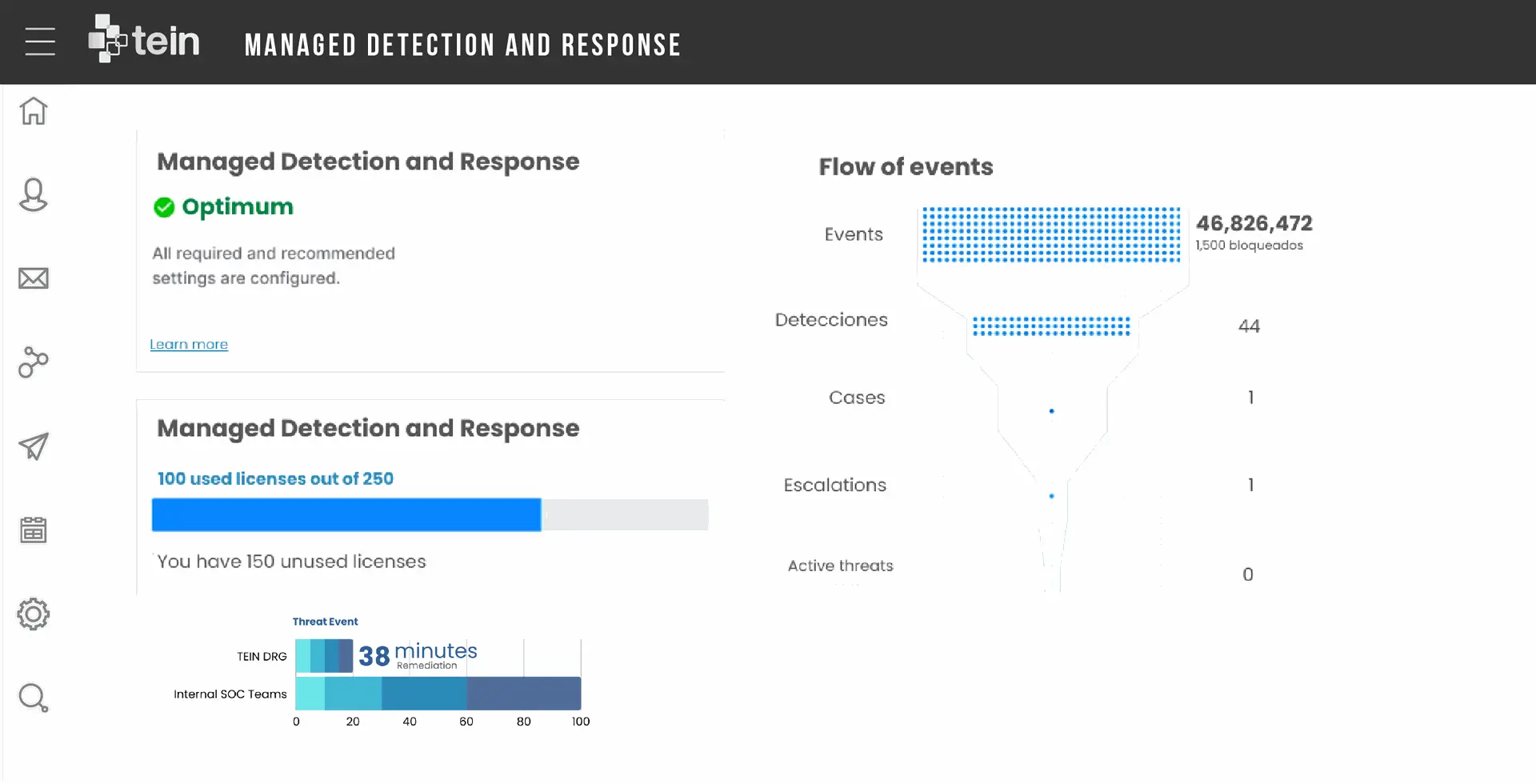
Task: Click the Internal SOC Teams bar
Action: [438, 694]
